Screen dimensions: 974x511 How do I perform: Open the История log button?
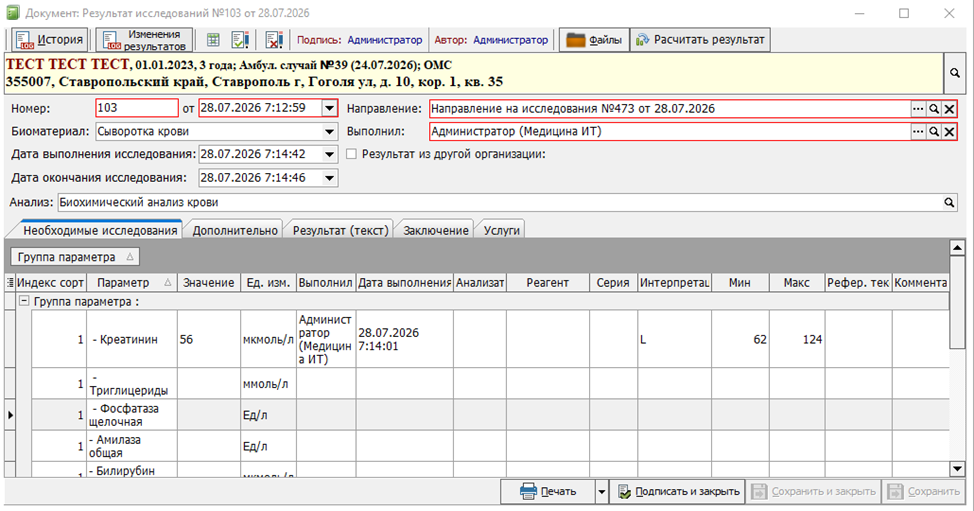[x=50, y=40]
